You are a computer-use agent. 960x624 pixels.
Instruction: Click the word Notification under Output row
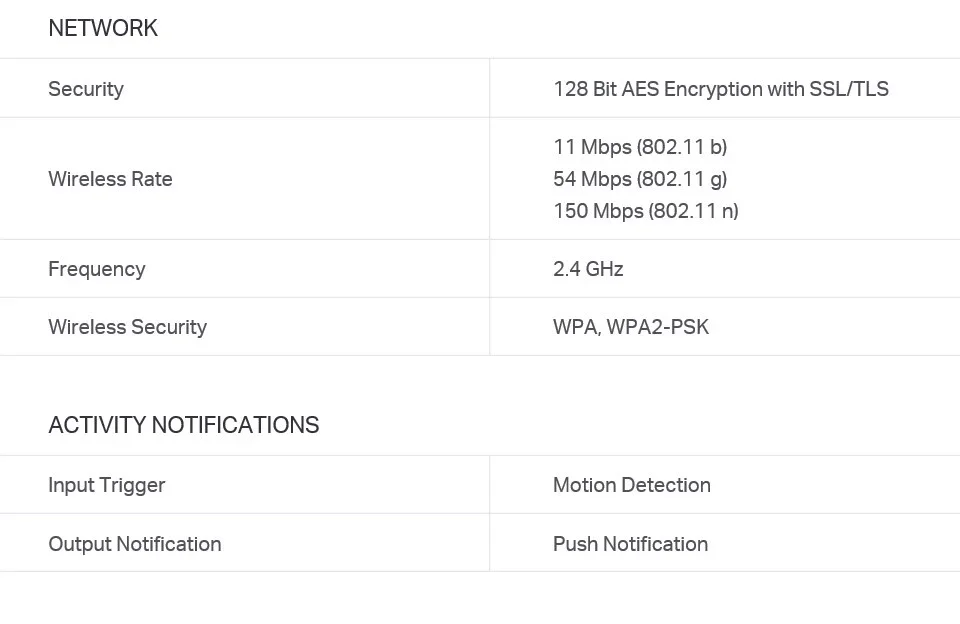tap(168, 544)
